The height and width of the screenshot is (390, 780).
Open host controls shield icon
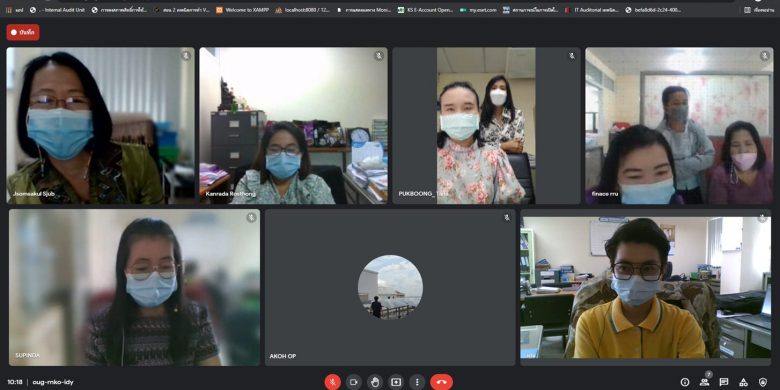point(763,382)
